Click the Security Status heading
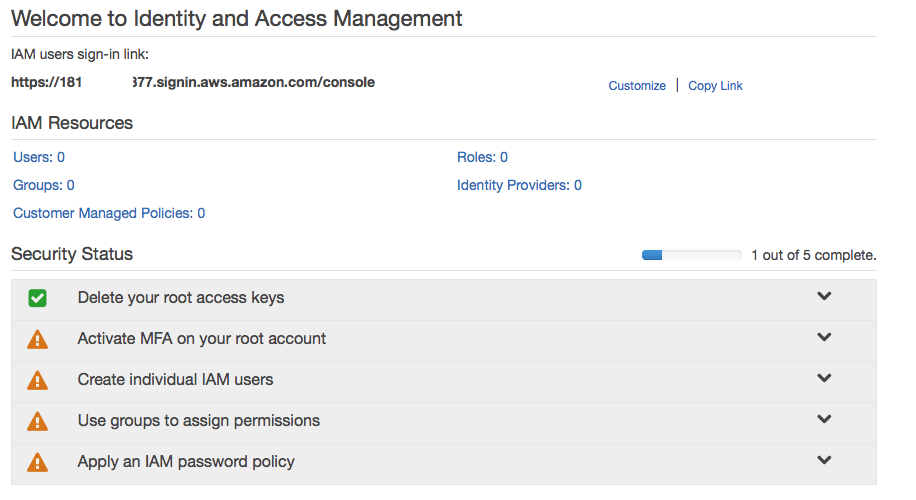Image resolution: width=916 pixels, height=500 pixels. tap(72, 254)
